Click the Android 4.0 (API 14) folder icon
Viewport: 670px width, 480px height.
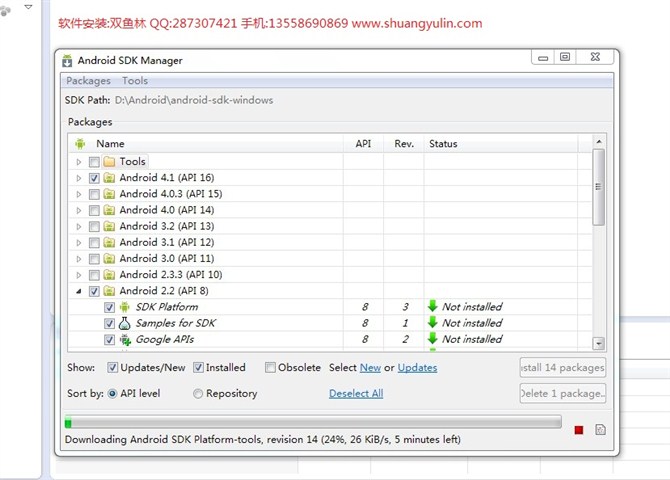click(109, 210)
